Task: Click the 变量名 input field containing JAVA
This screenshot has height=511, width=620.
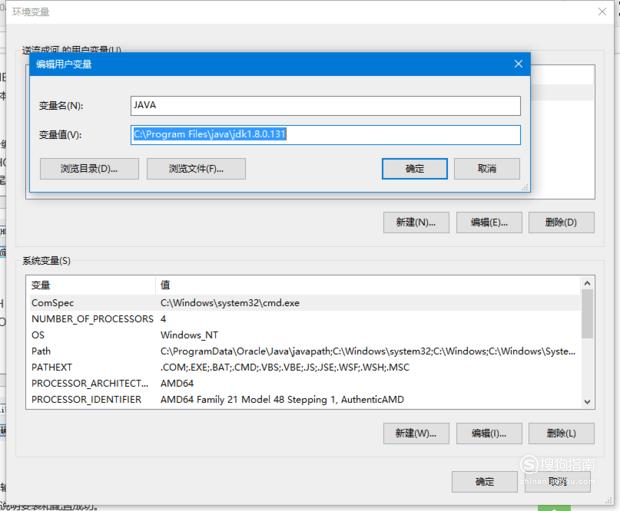Action: pos(325,106)
